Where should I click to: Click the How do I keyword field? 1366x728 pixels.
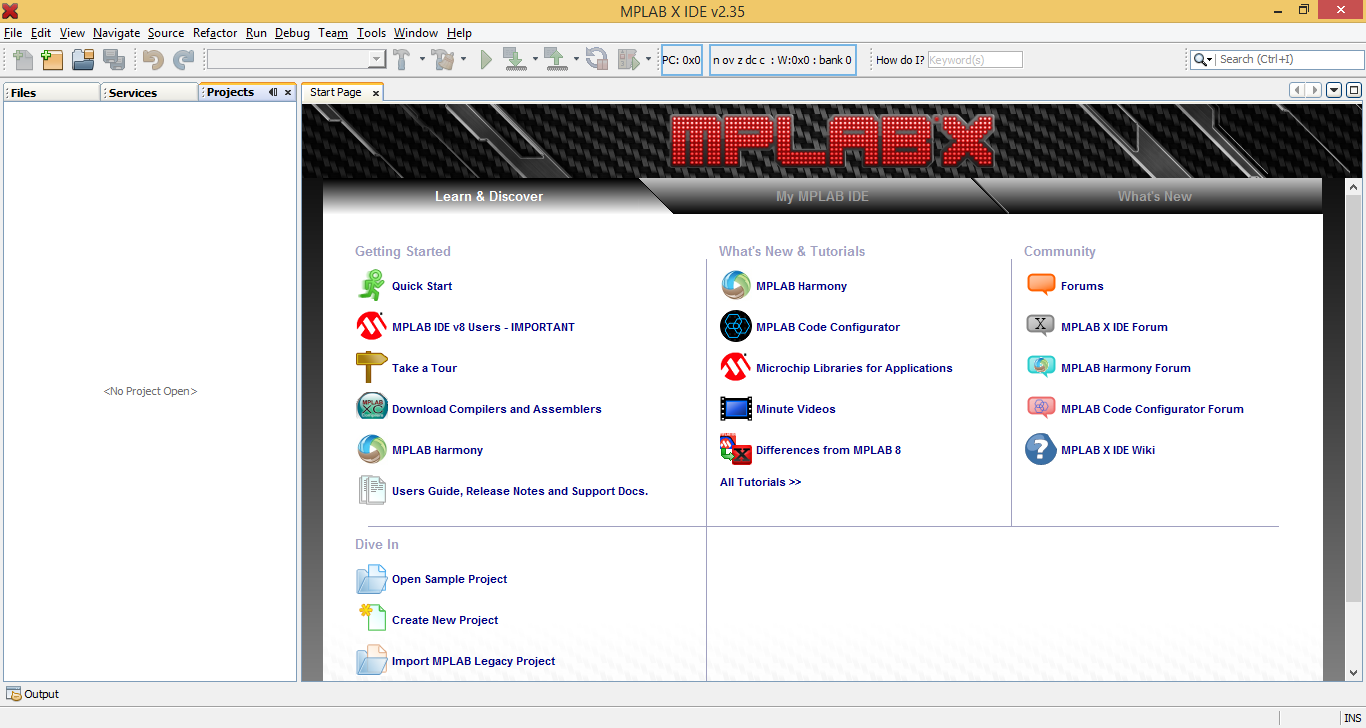pos(975,60)
